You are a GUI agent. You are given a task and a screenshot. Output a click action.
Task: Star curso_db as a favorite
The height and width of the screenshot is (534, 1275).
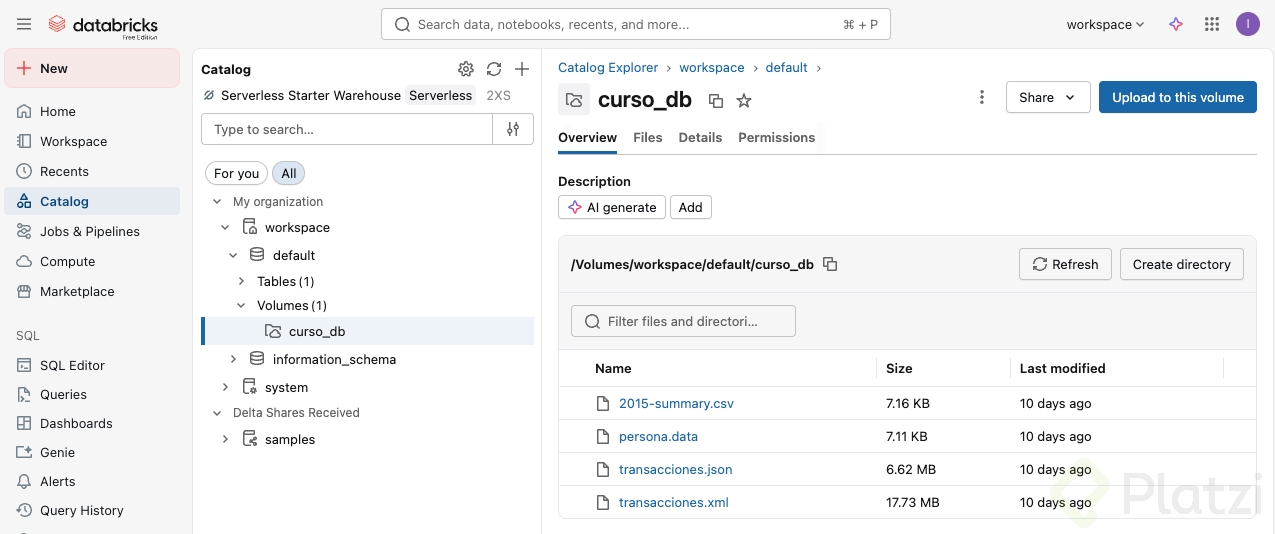click(x=744, y=100)
